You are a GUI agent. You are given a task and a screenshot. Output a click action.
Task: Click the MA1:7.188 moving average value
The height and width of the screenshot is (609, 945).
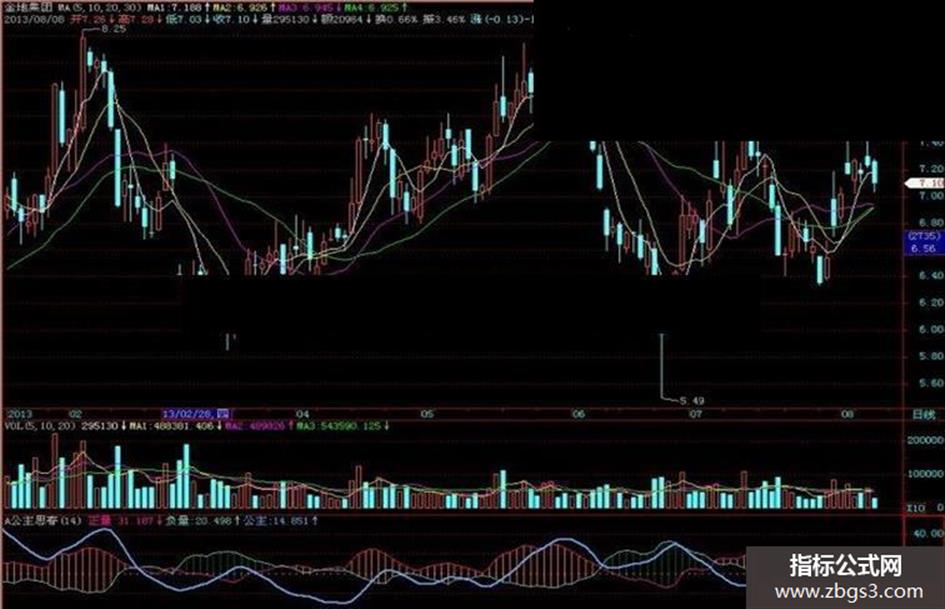point(174,8)
